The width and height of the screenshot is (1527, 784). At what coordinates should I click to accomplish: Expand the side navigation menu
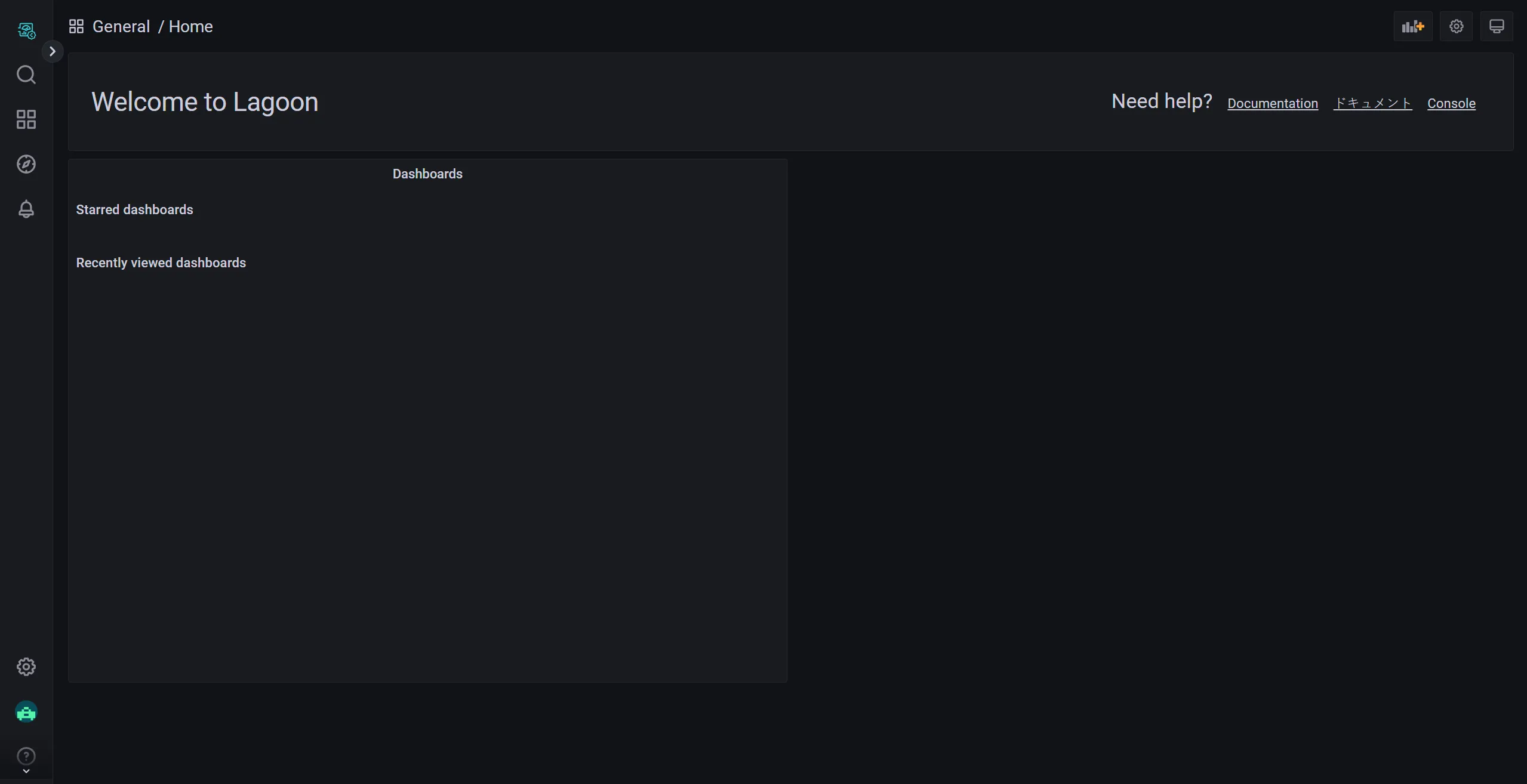pyautogui.click(x=53, y=51)
